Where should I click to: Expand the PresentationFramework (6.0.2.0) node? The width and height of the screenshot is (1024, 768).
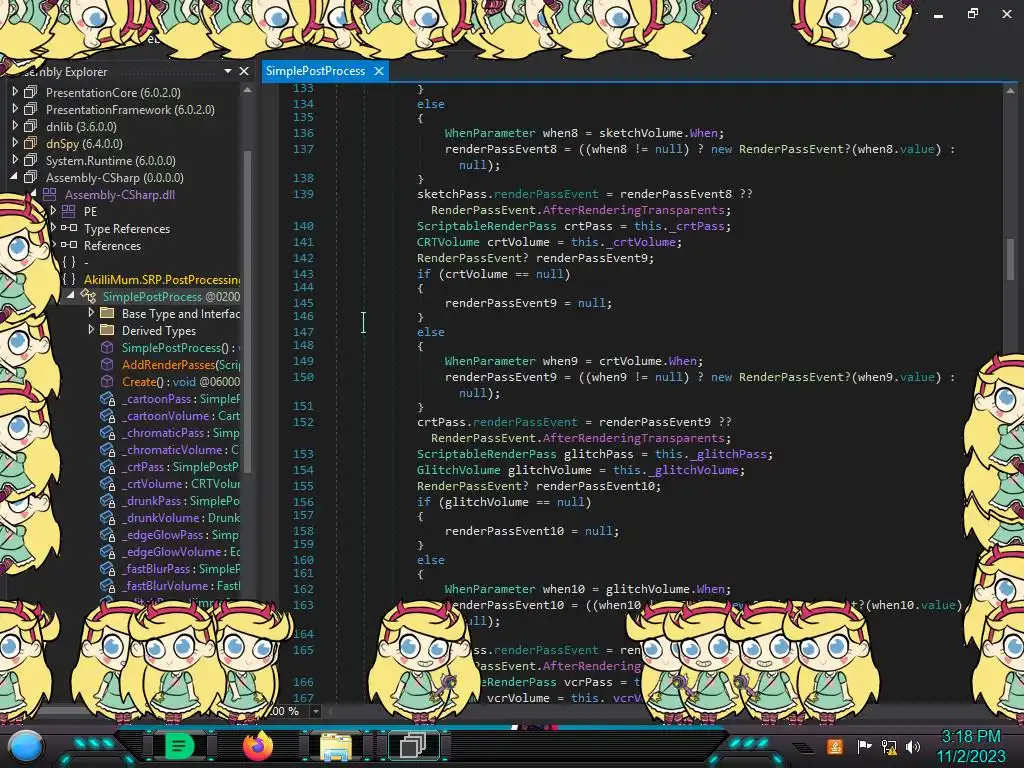[x=15, y=109]
